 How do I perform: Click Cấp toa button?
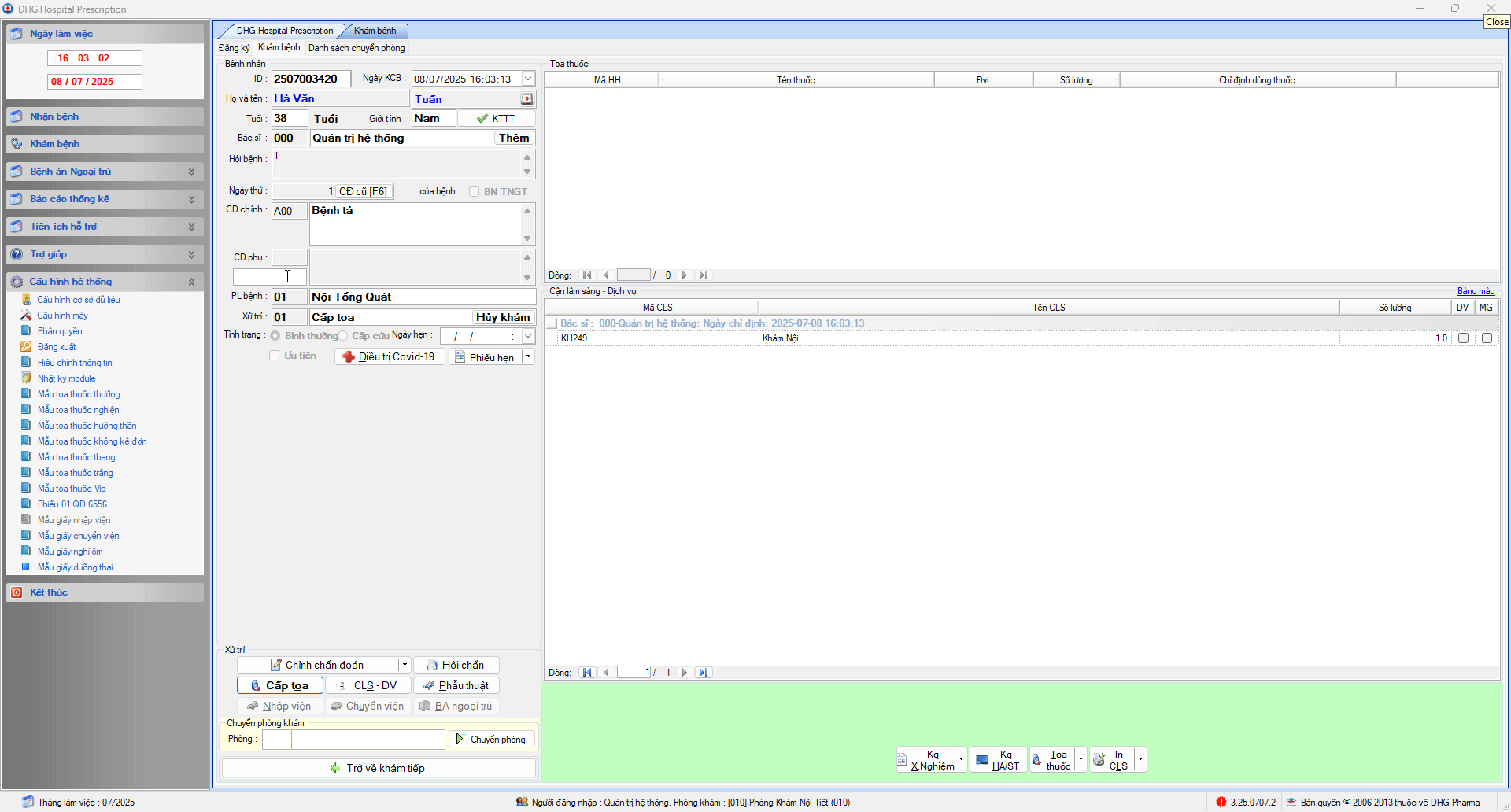click(x=280, y=686)
